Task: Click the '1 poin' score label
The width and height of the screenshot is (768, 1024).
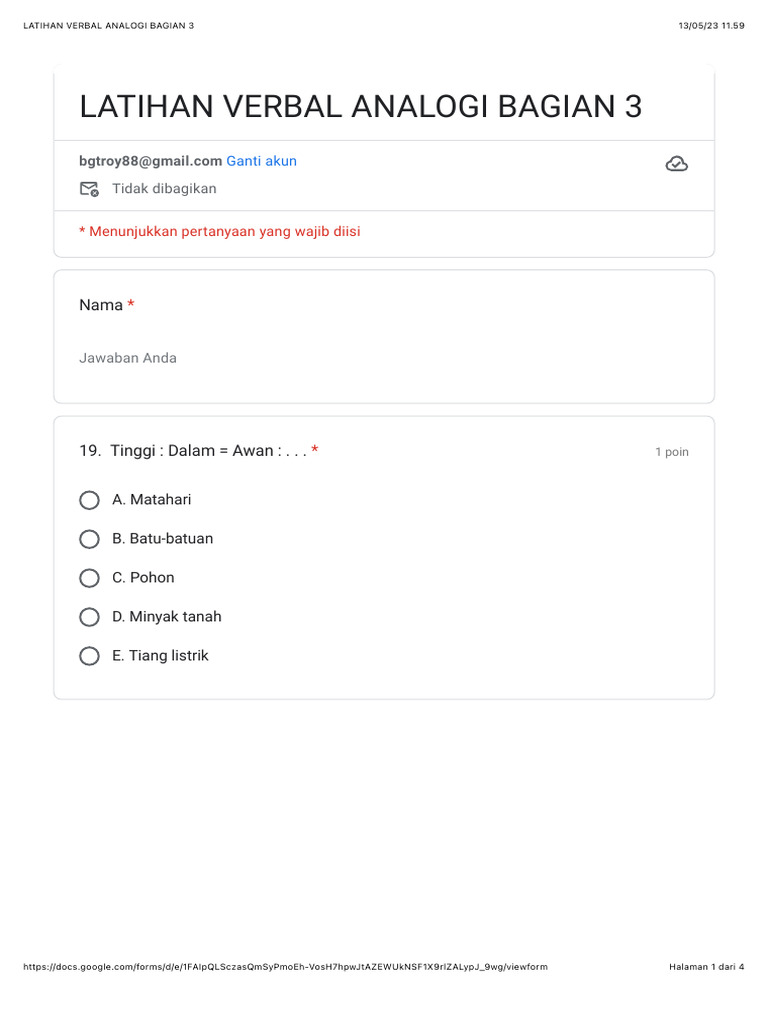Action: [672, 452]
